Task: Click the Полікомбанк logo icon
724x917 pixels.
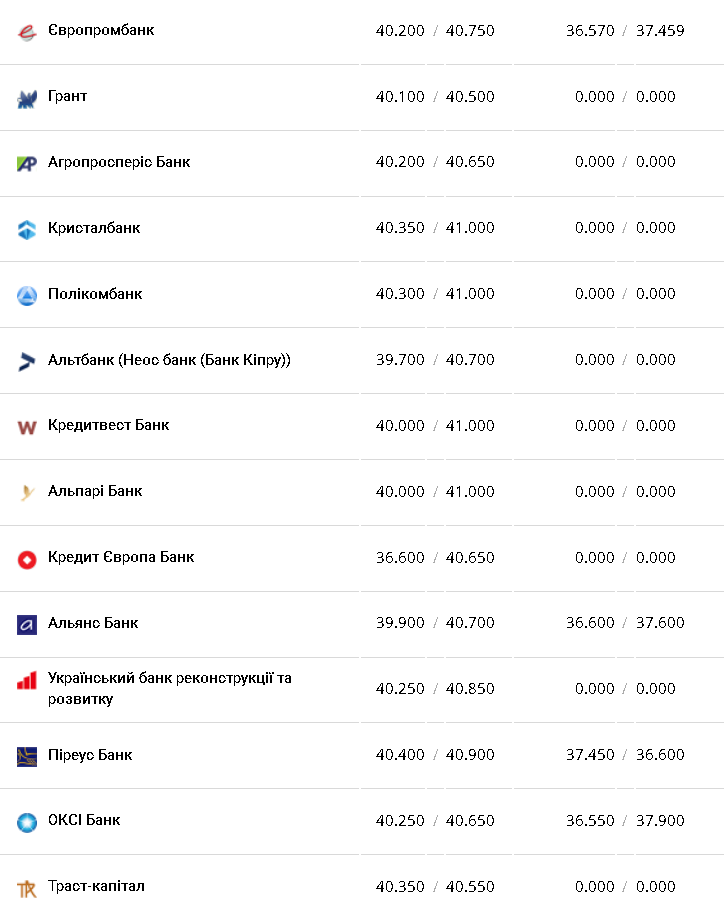Action: [27, 295]
